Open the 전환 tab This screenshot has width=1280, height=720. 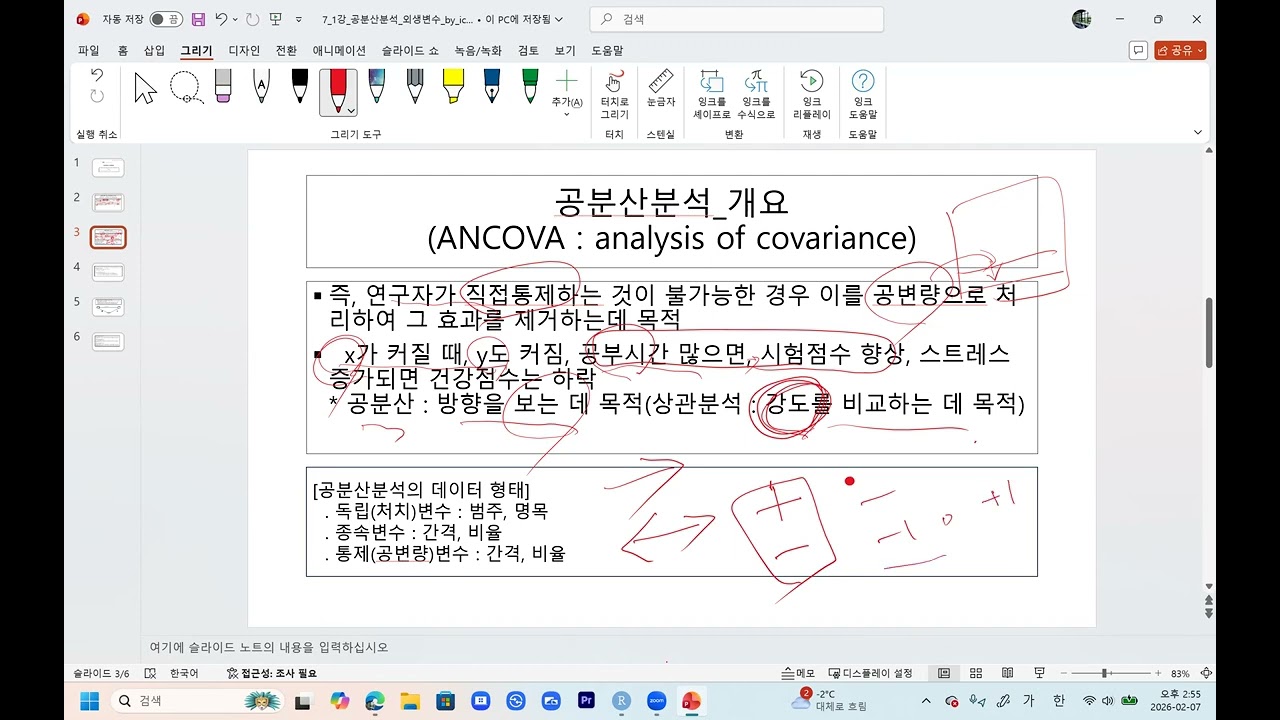click(x=286, y=50)
